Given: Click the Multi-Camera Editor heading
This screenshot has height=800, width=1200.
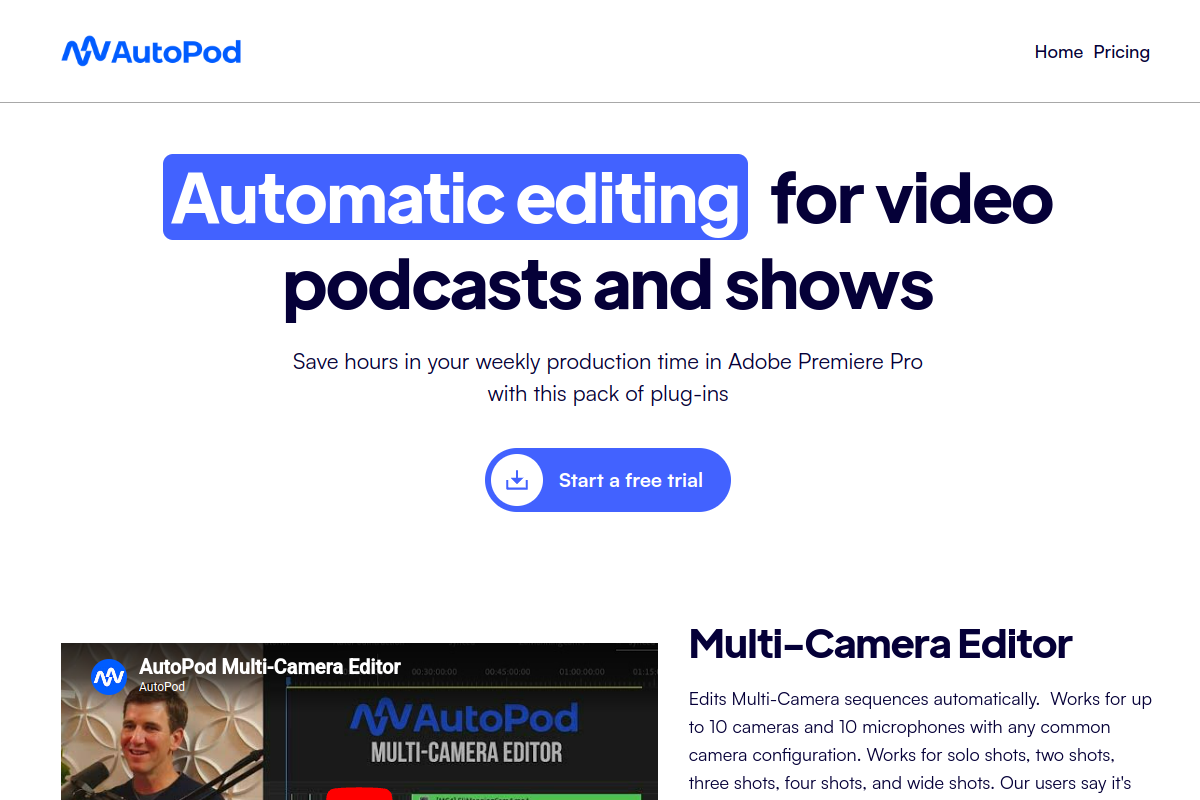Looking at the screenshot, I should tap(881, 644).
